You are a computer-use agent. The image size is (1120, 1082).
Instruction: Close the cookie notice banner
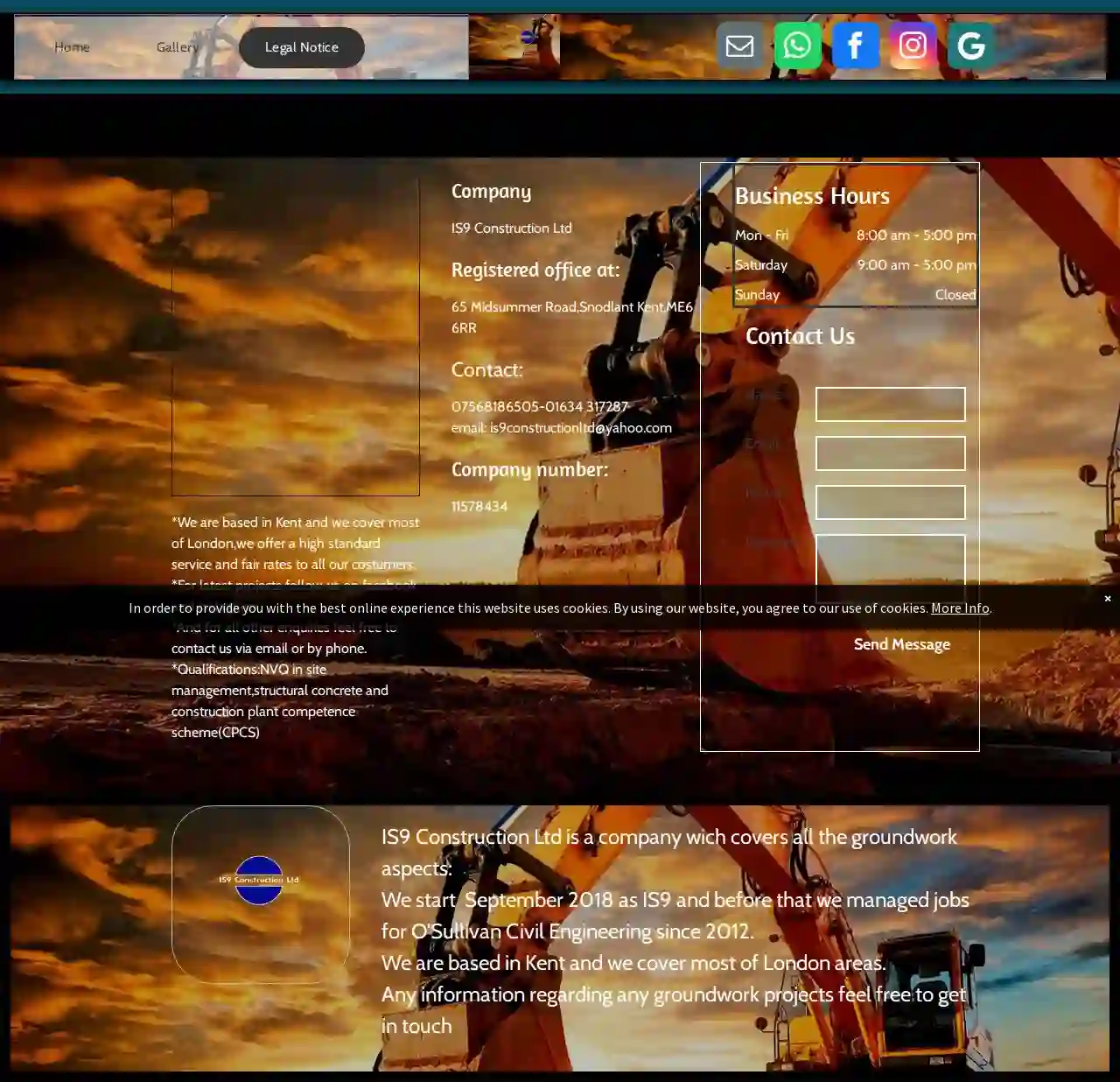(1108, 599)
